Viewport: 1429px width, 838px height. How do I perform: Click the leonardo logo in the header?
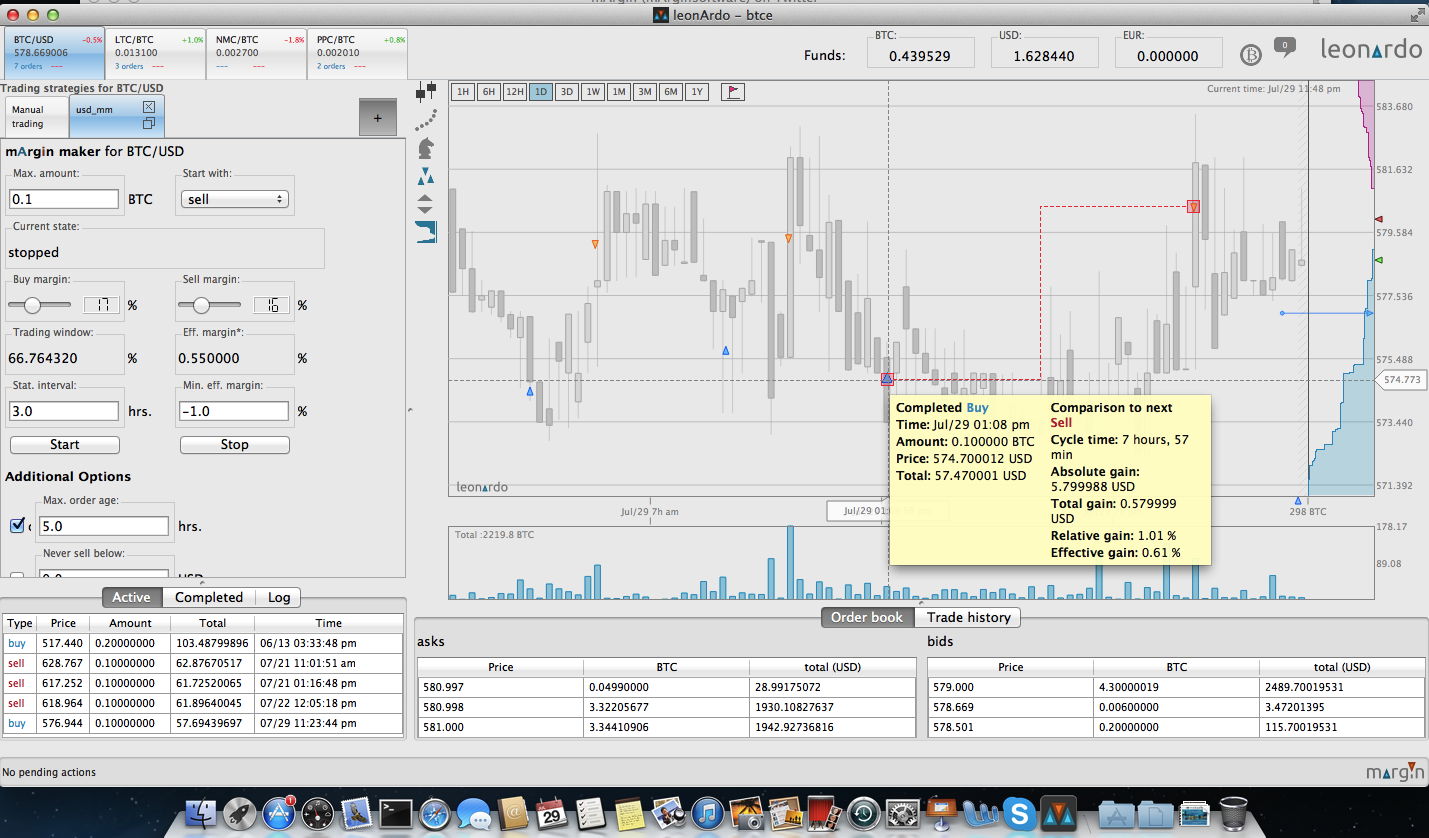[x=1371, y=48]
